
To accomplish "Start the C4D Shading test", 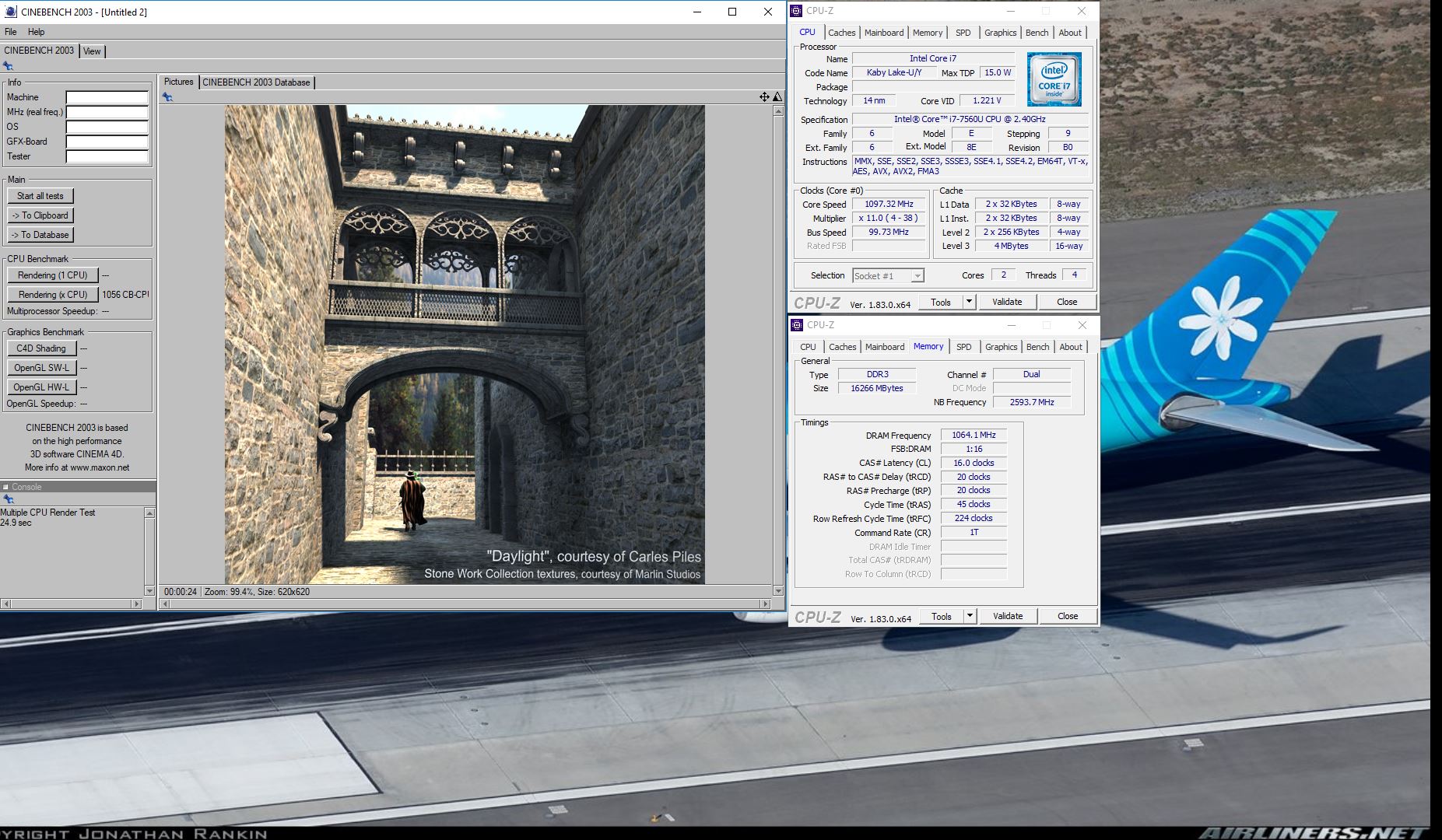I will point(41,348).
